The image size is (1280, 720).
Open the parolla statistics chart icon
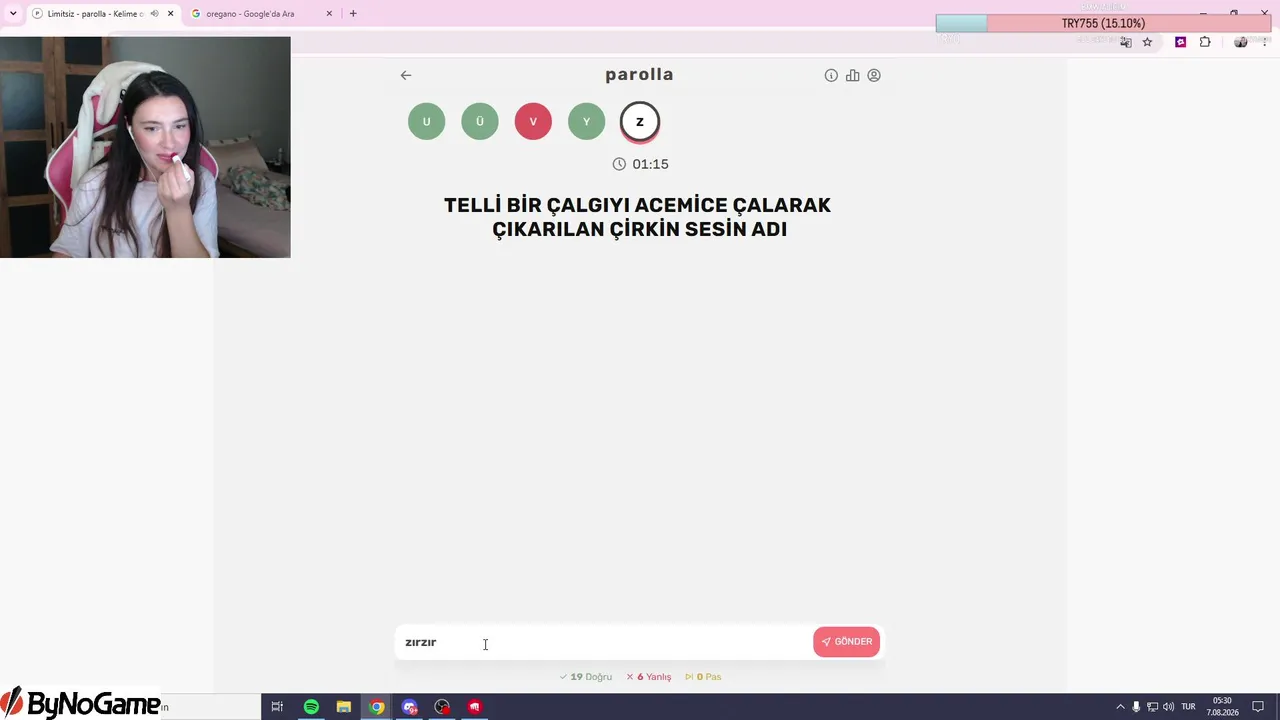click(x=852, y=75)
